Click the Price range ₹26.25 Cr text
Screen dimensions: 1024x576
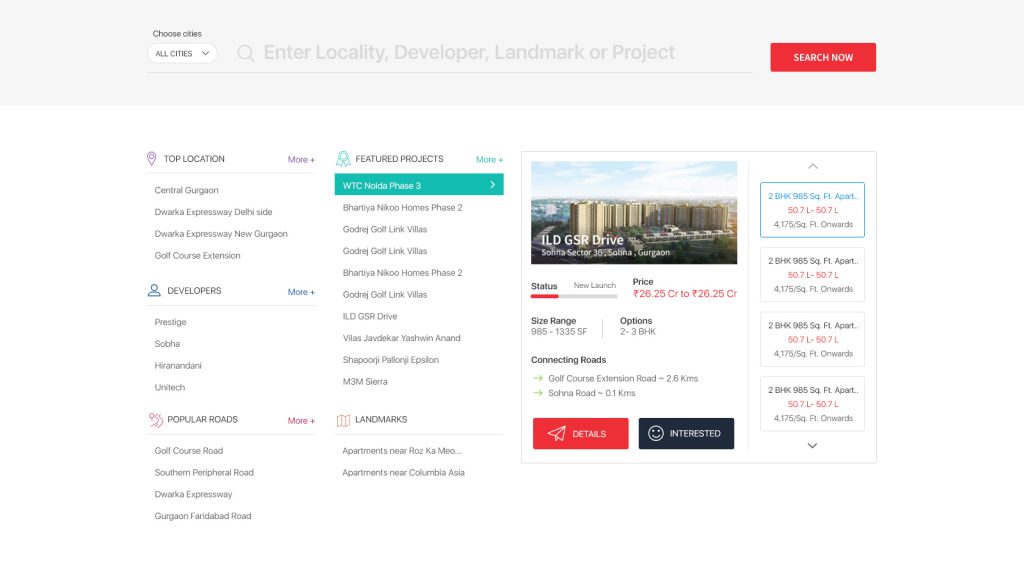[684, 294]
